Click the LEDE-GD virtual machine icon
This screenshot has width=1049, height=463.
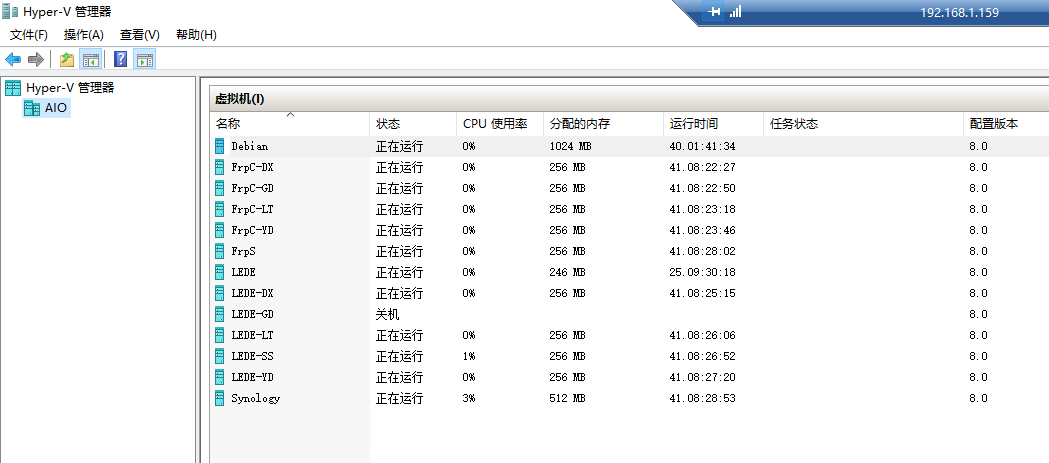click(x=219, y=314)
